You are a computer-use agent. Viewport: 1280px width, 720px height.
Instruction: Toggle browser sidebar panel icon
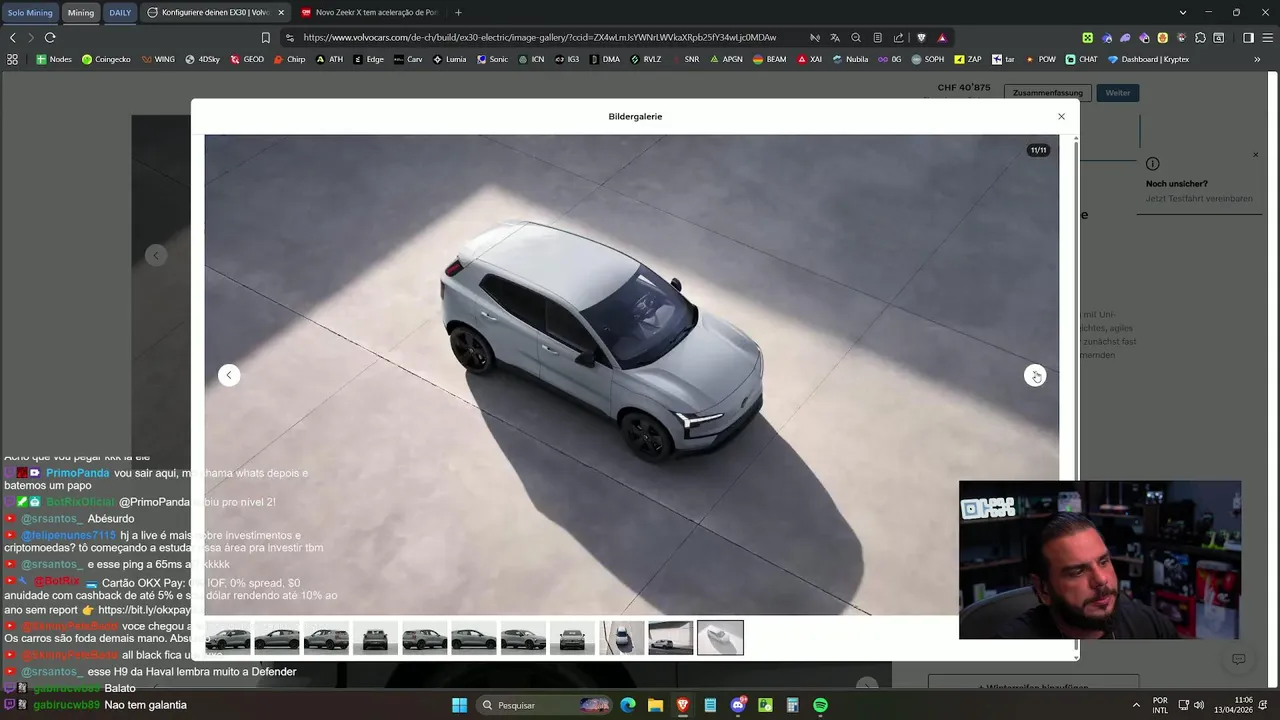pos(1248,37)
